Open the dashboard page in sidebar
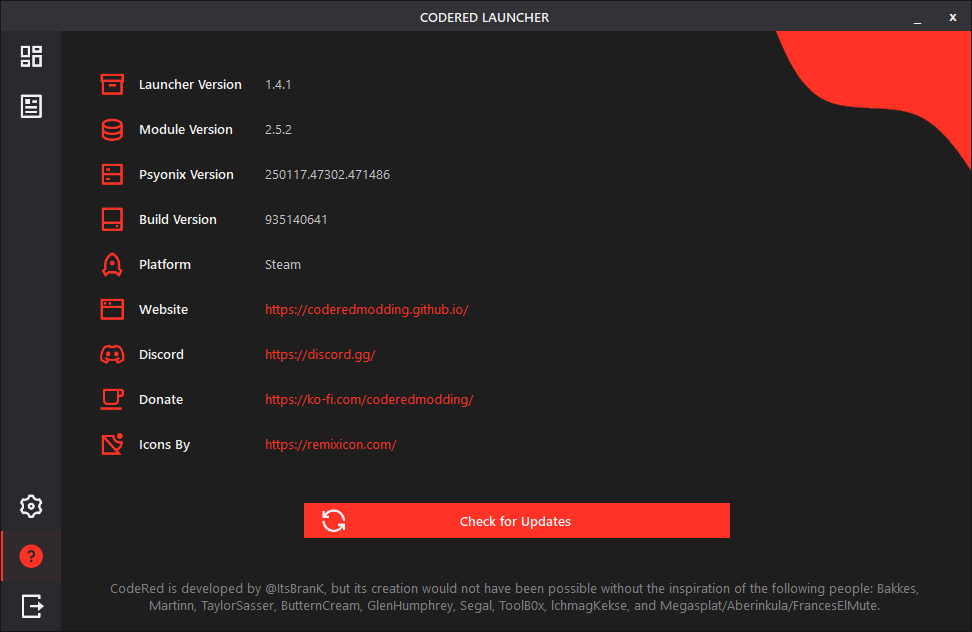 click(x=31, y=56)
